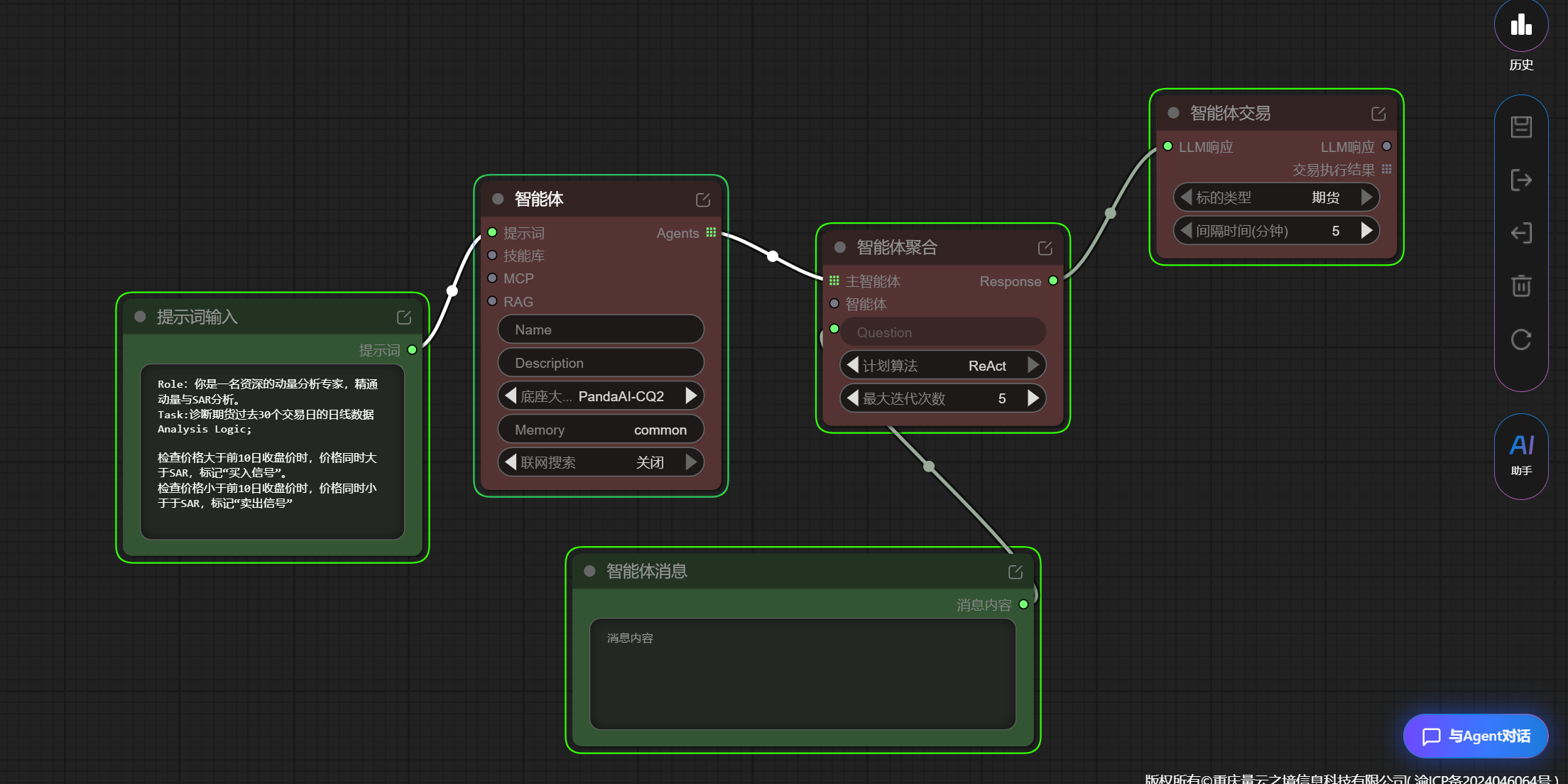Click the refresh circular arrow icon
Viewport: 1568px width, 784px height.
[1520, 339]
